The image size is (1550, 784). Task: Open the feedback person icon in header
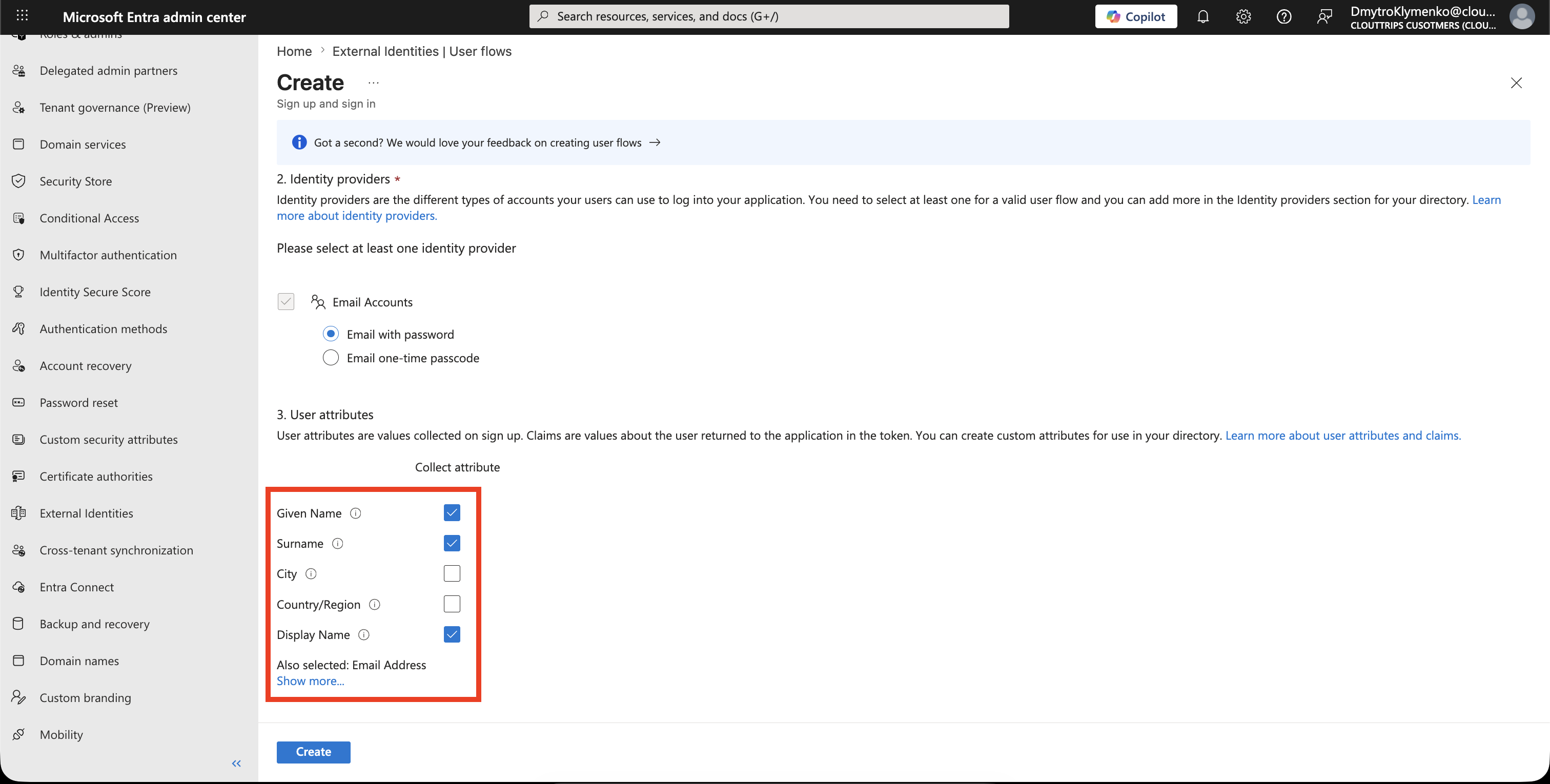1324,17
